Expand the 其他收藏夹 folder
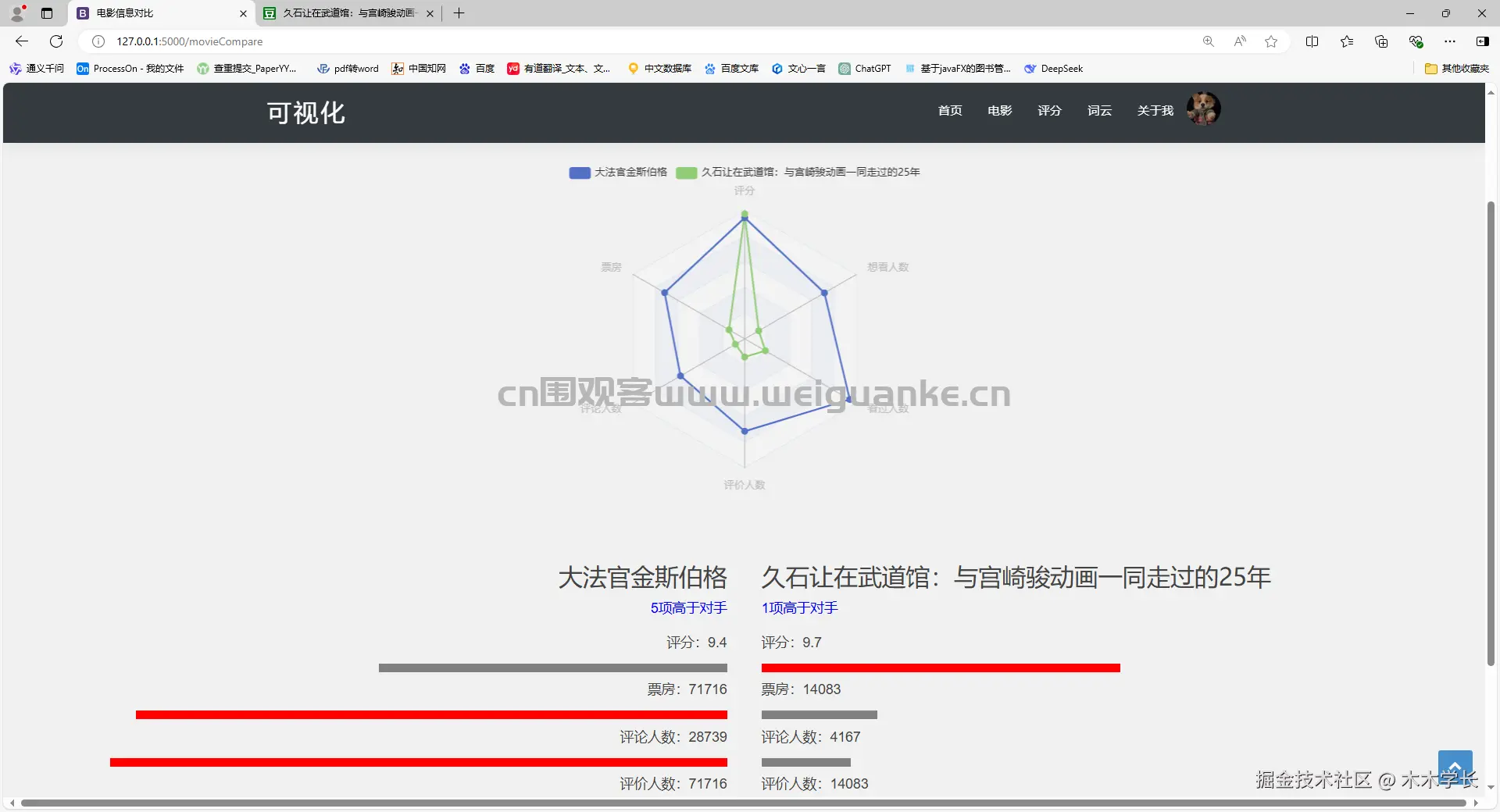 point(1457,69)
